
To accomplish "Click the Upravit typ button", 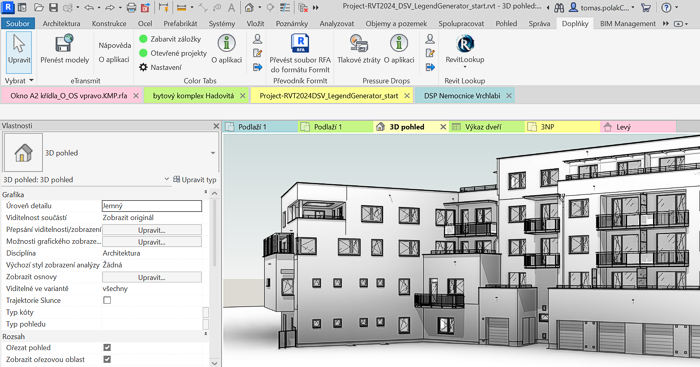I will point(195,179).
